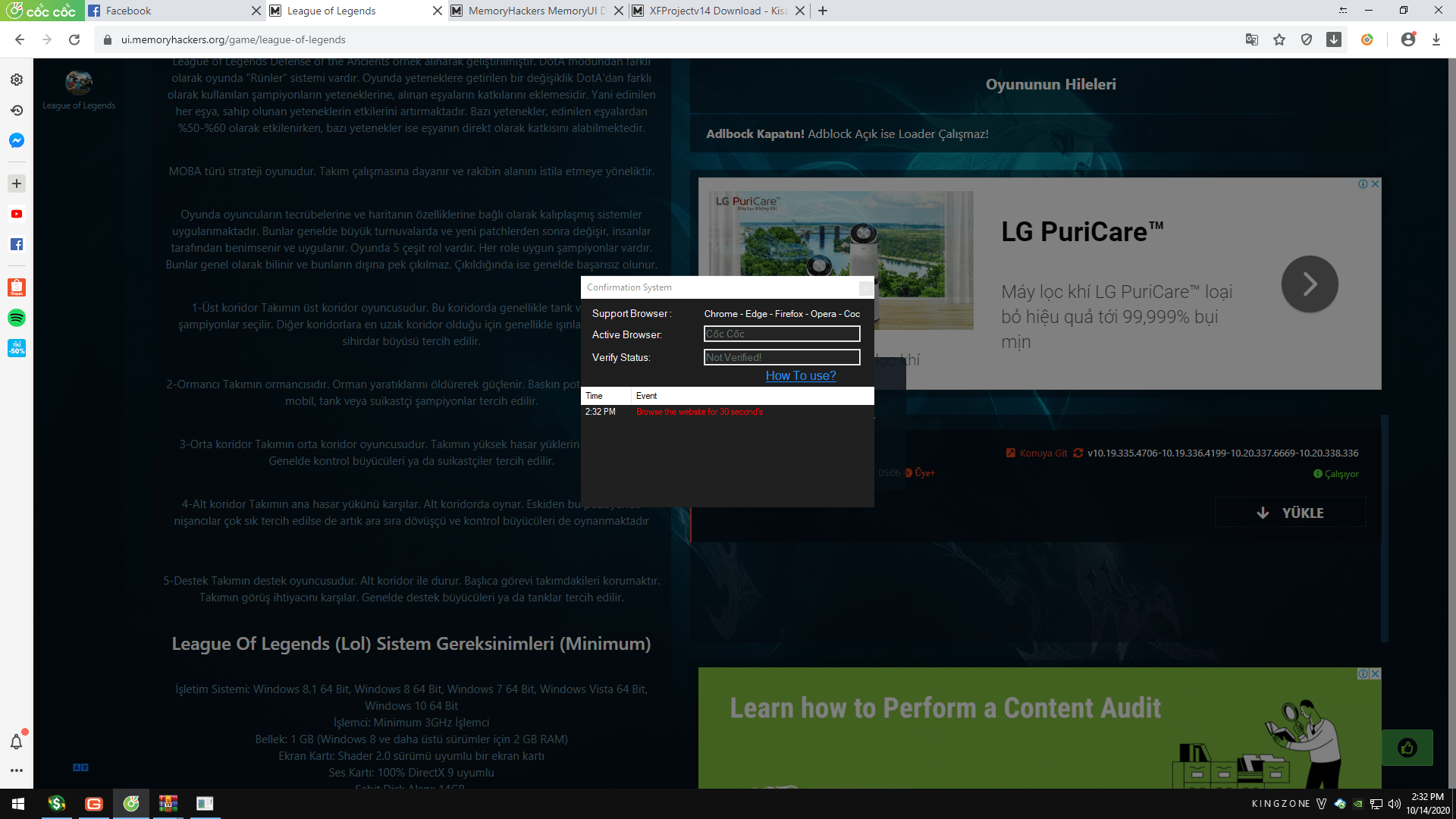Open League of Legends game thumbnail
This screenshot has height=819, width=1456.
[79, 83]
